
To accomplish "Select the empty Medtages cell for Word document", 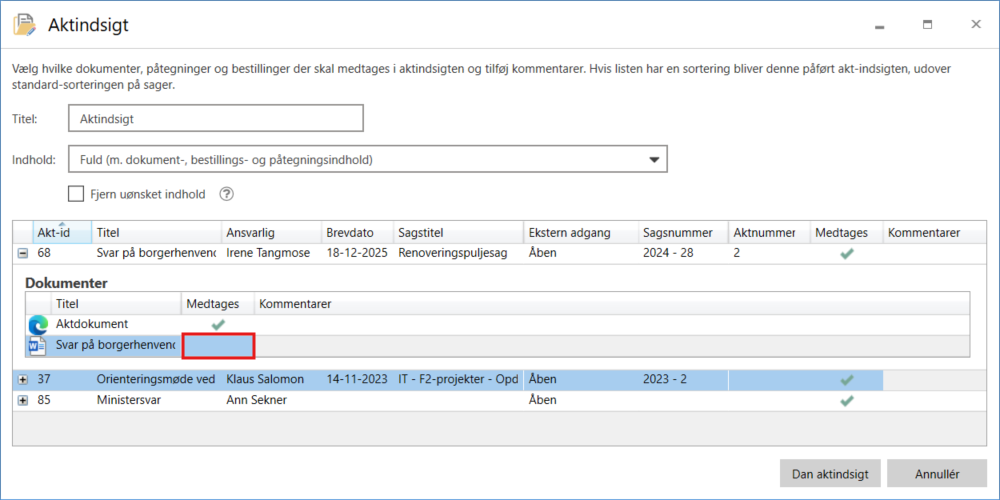I will pyautogui.click(x=218, y=346).
